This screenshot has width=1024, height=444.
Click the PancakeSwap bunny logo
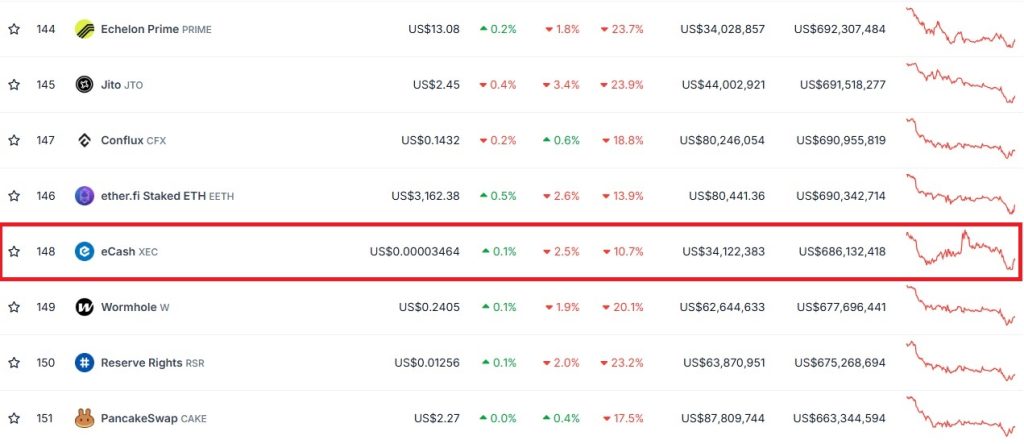[85, 418]
